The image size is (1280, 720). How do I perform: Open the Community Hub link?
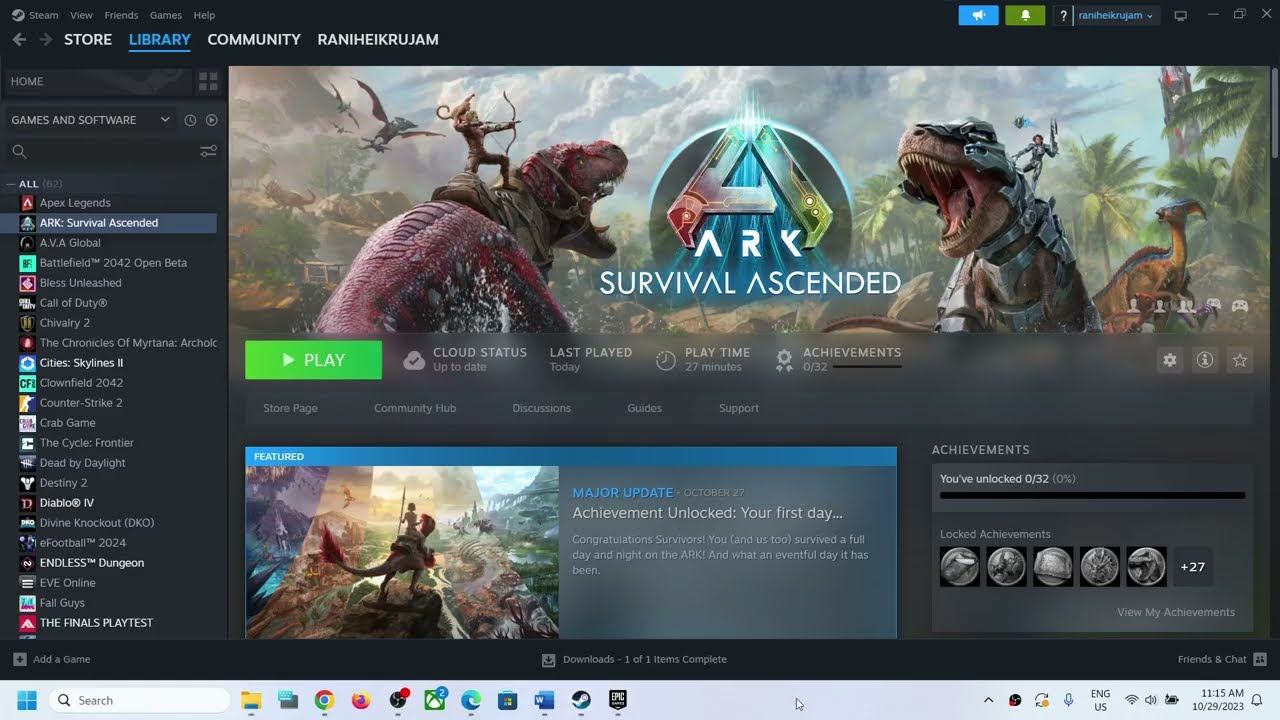point(415,408)
